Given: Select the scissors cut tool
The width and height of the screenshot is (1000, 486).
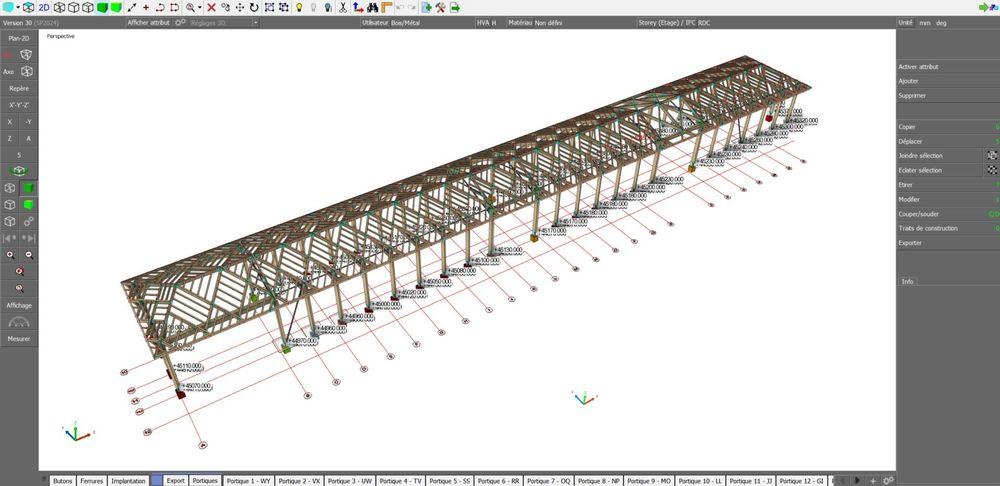Looking at the screenshot, I should 343,7.
